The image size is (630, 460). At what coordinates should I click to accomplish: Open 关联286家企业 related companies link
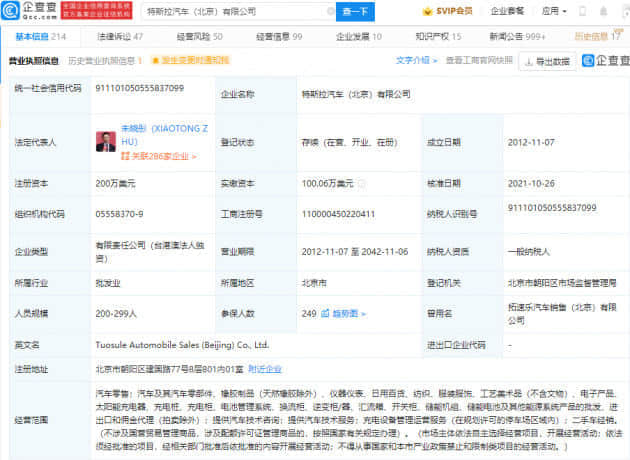coord(159,156)
